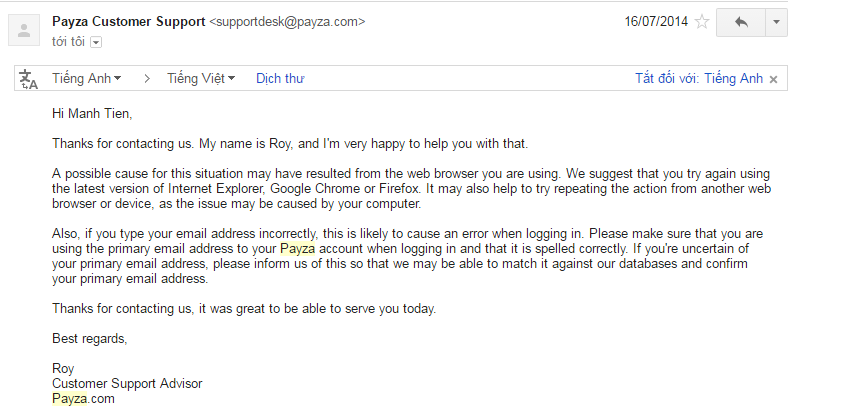Click Payza.com in the email signature
This screenshot has height=416, width=842.
pos(83,398)
